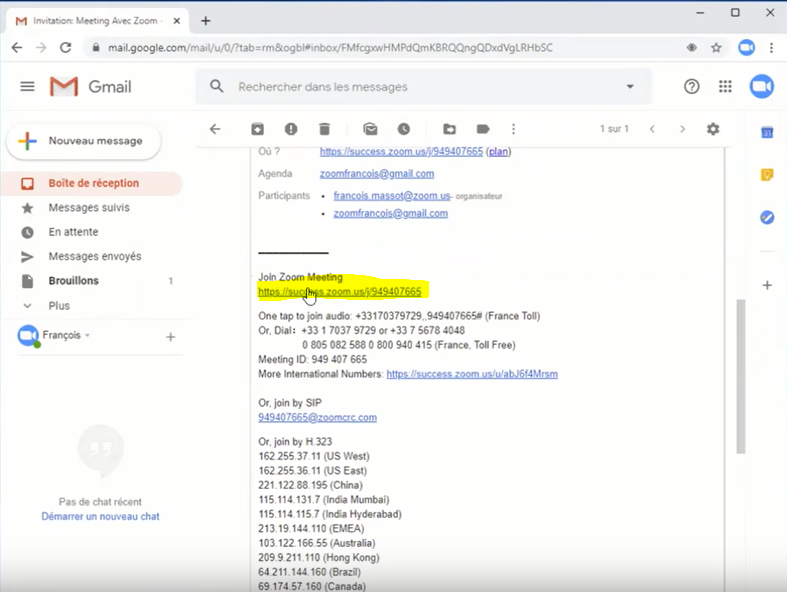
Task: Open the plan map link
Action: coord(498,151)
